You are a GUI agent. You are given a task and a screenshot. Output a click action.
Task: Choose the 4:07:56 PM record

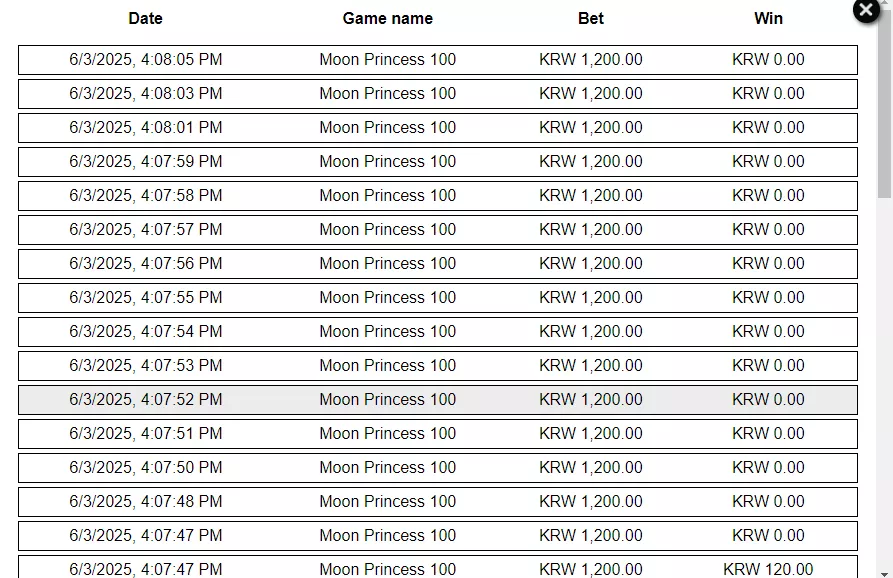437,264
